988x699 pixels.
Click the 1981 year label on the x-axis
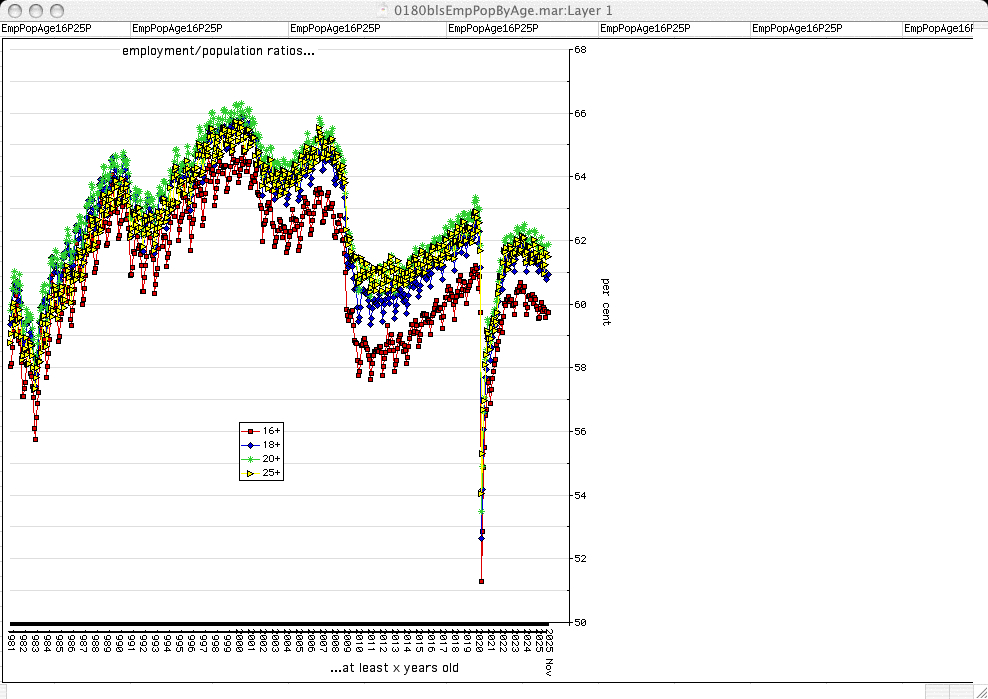tap(11, 640)
